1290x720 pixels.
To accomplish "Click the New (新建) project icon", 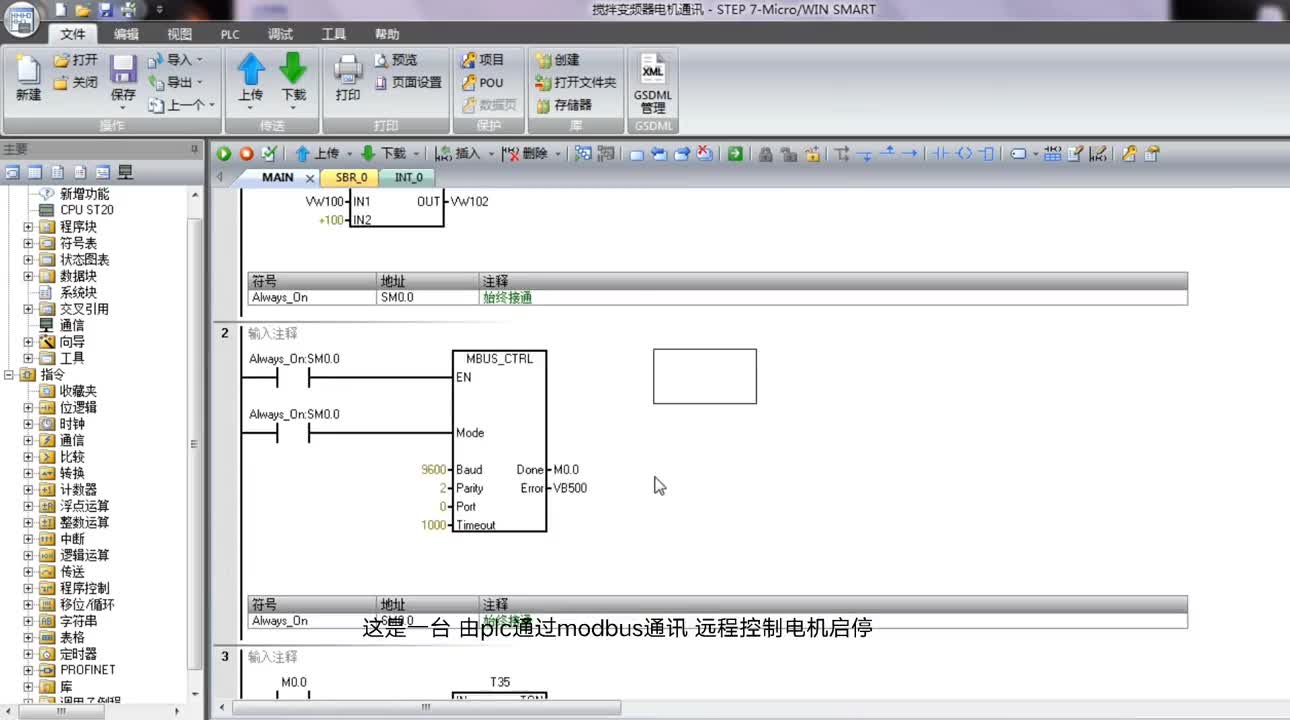I will pyautogui.click(x=28, y=78).
